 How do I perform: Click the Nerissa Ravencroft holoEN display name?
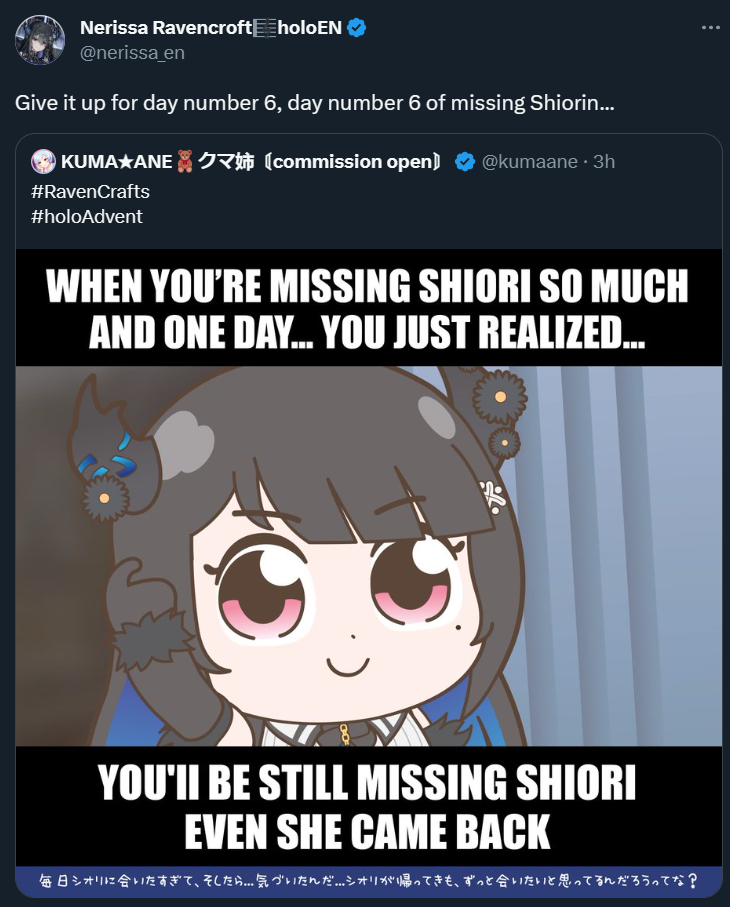point(211,28)
